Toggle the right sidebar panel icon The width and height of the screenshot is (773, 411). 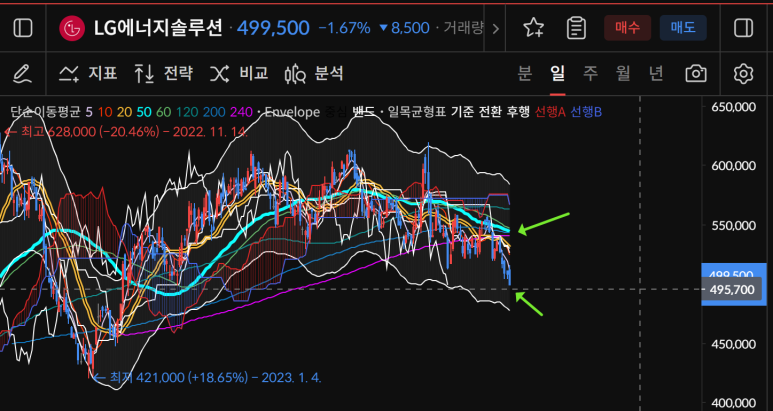[743, 28]
